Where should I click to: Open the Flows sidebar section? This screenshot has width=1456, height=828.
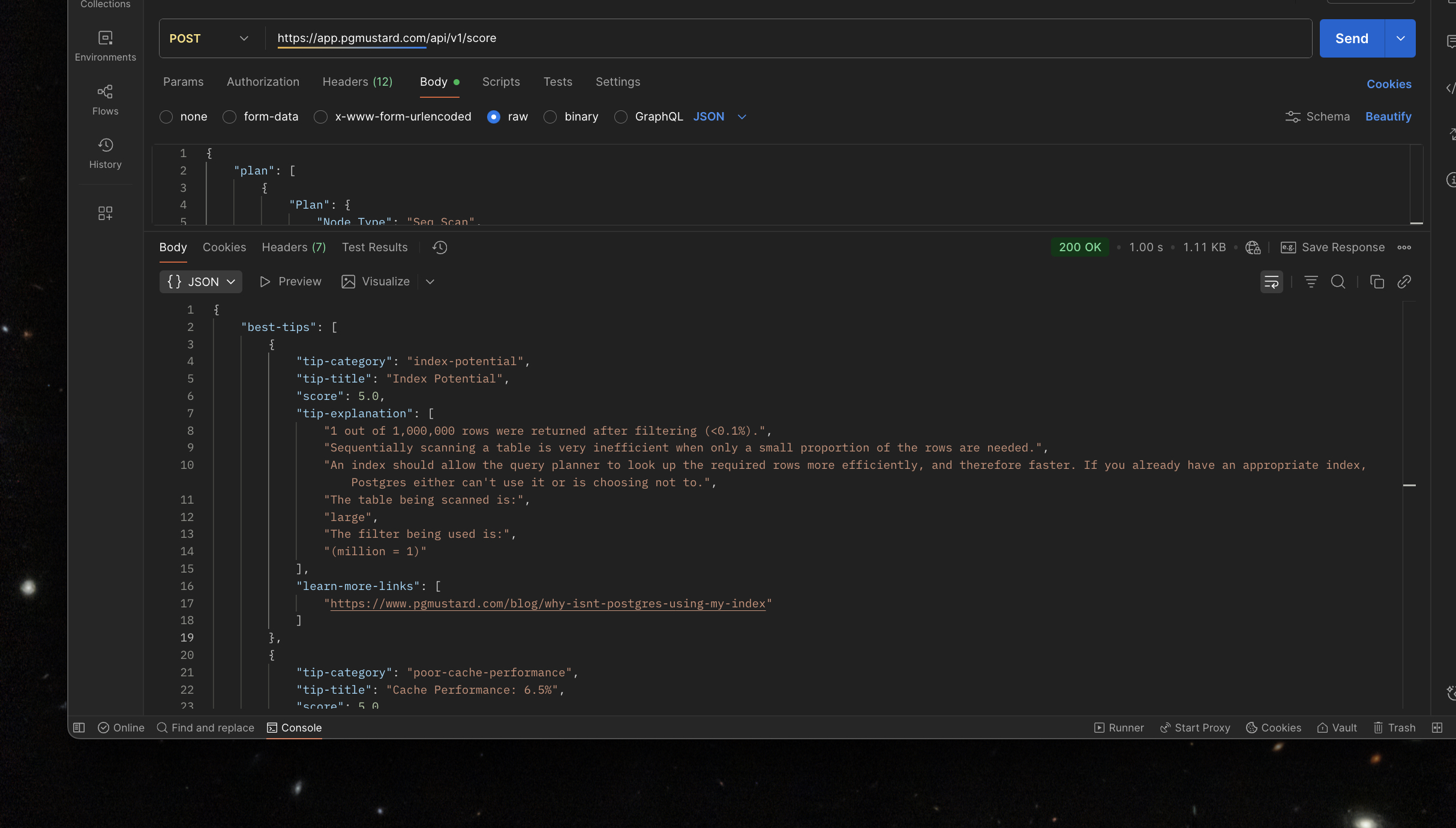(x=105, y=100)
